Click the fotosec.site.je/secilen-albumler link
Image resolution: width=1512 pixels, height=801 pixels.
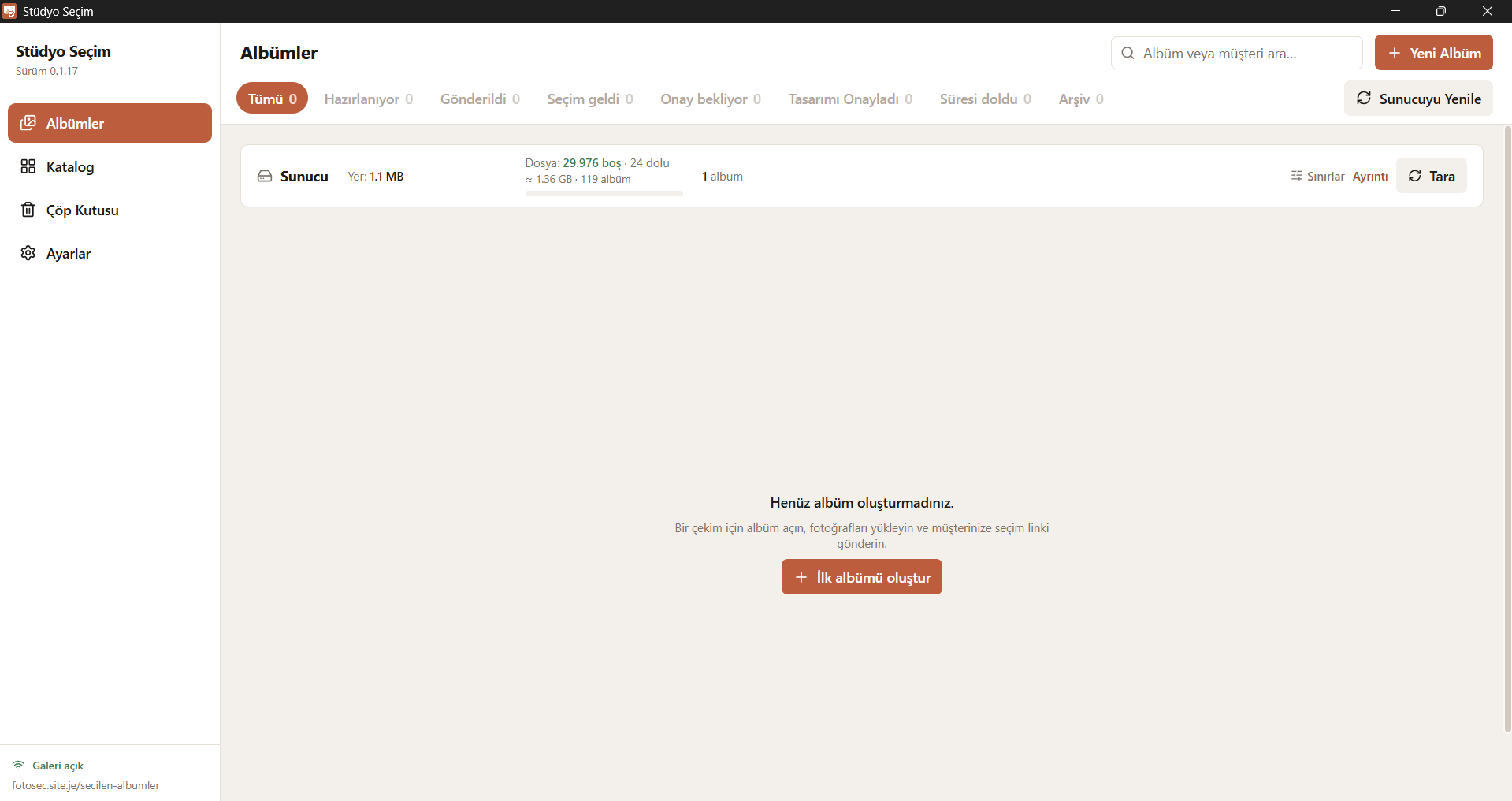[x=85, y=785]
